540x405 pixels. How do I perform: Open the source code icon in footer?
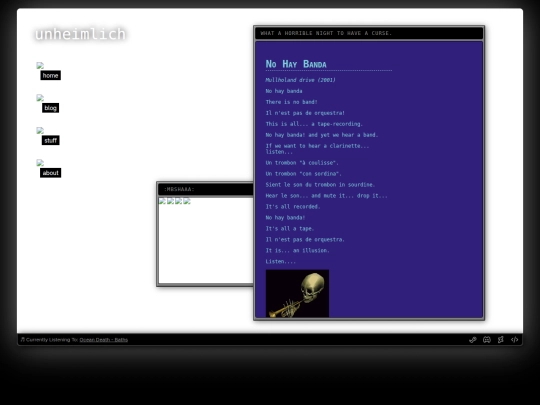(515, 340)
